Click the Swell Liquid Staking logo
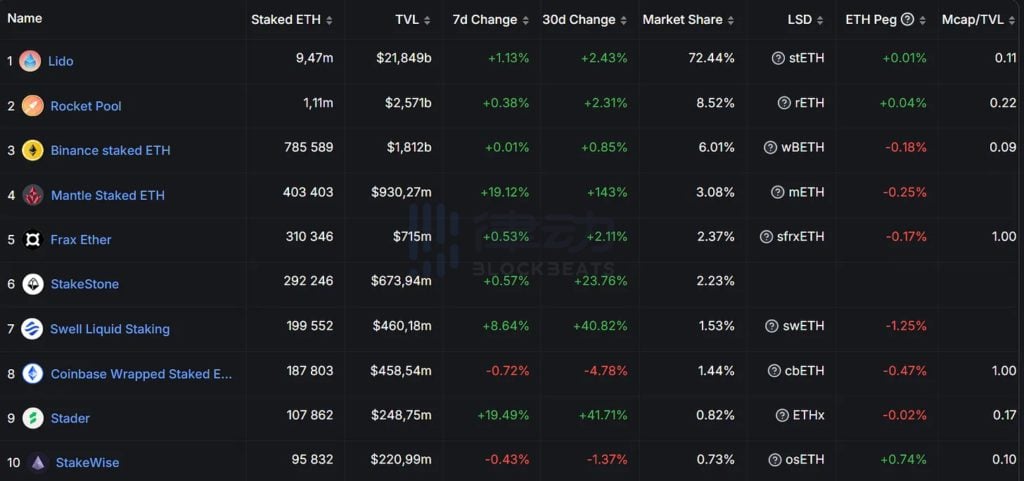Screen dimensions: 1024x481 click(x=32, y=329)
